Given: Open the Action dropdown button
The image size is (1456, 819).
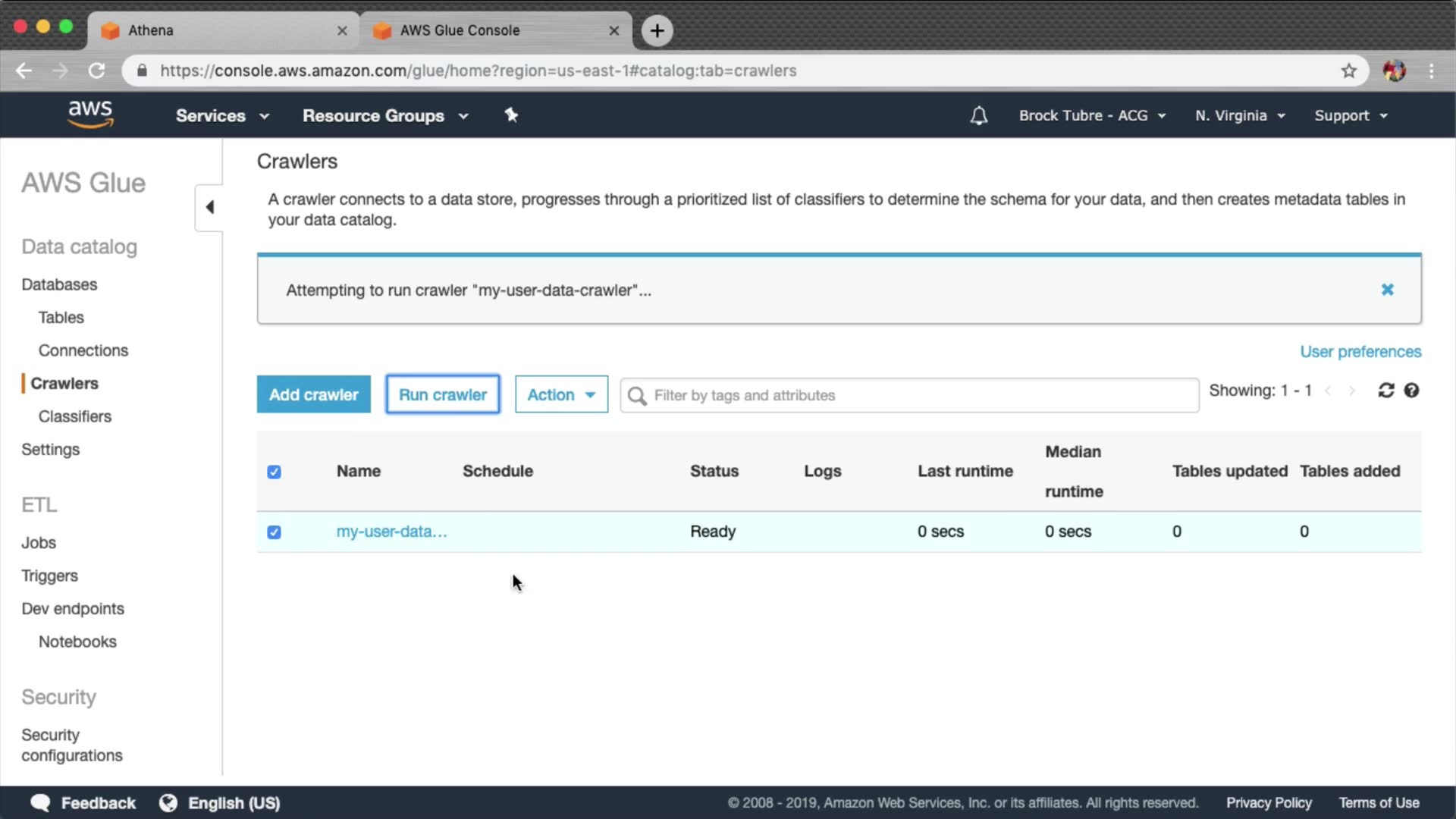Looking at the screenshot, I should 561,394.
